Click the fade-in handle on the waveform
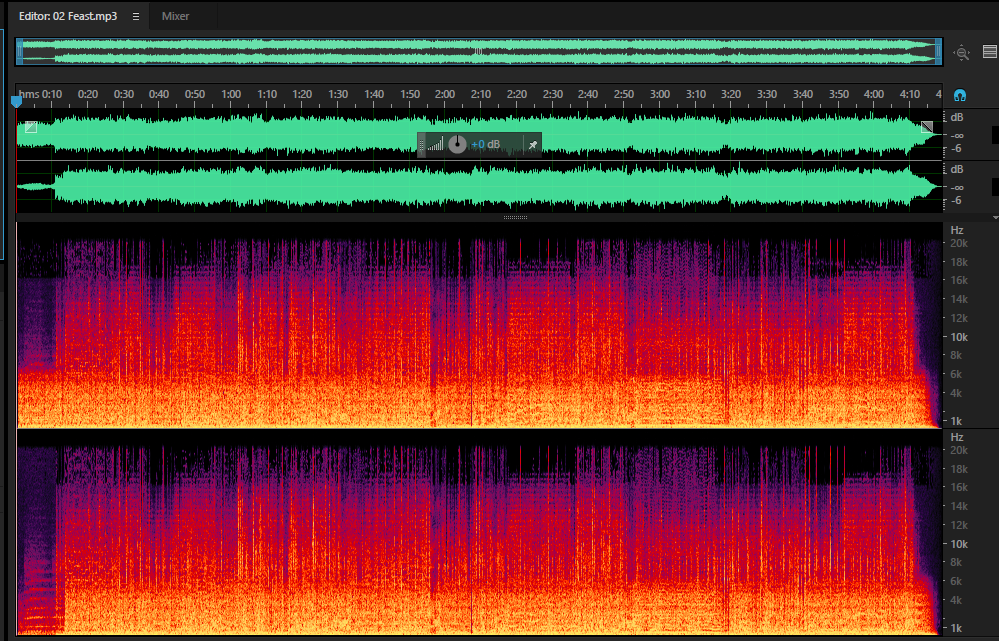The width and height of the screenshot is (999, 641). (x=31, y=127)
